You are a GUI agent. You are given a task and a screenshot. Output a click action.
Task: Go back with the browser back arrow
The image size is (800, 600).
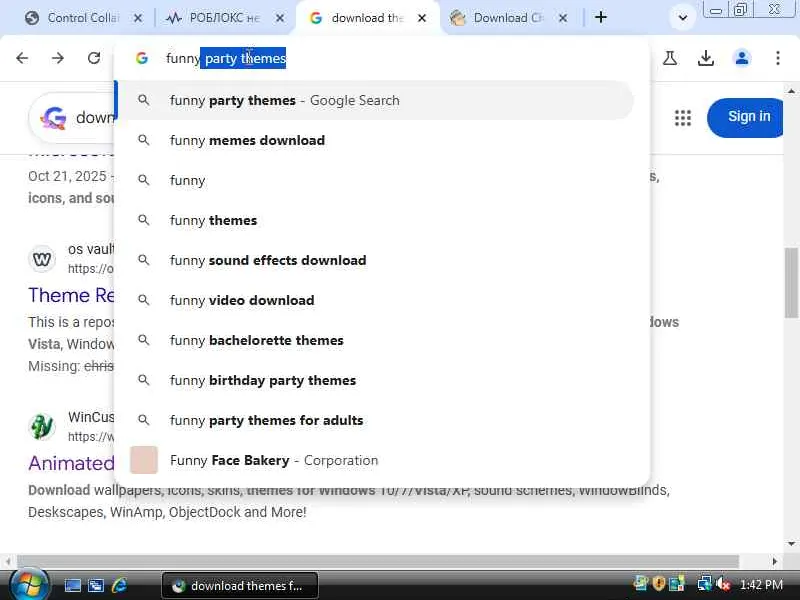pyautogui.click(x=22, y=58)
